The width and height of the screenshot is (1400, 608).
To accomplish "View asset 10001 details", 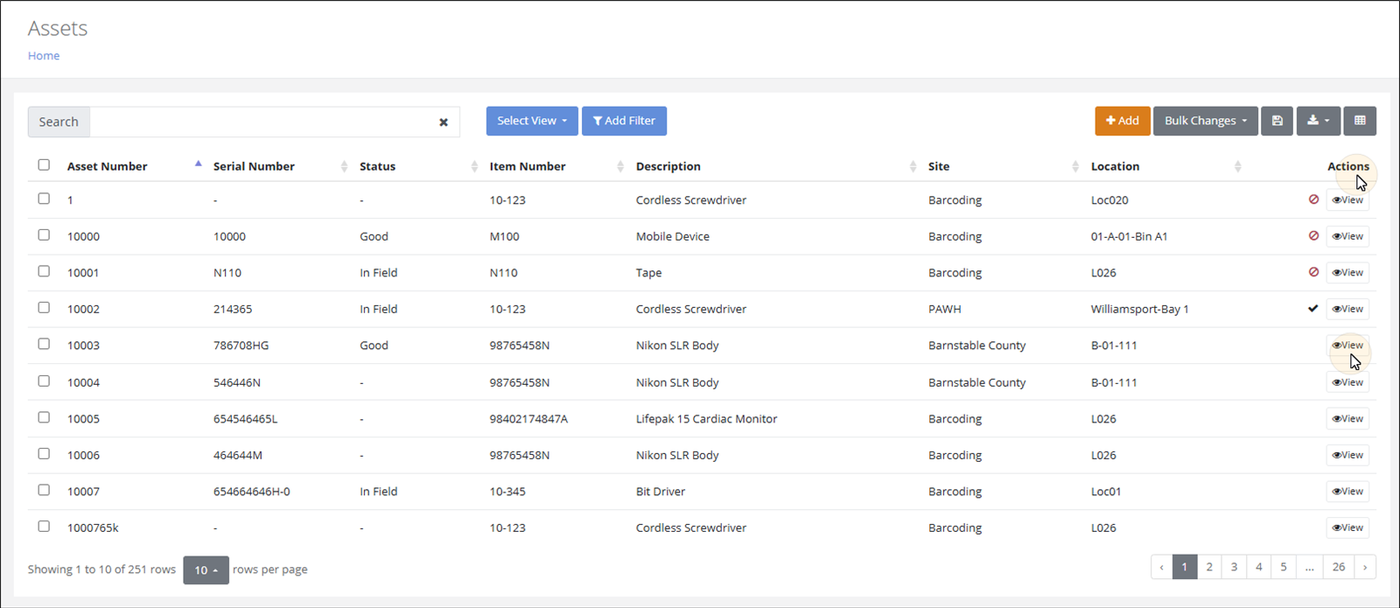I will coord(1347,272).
